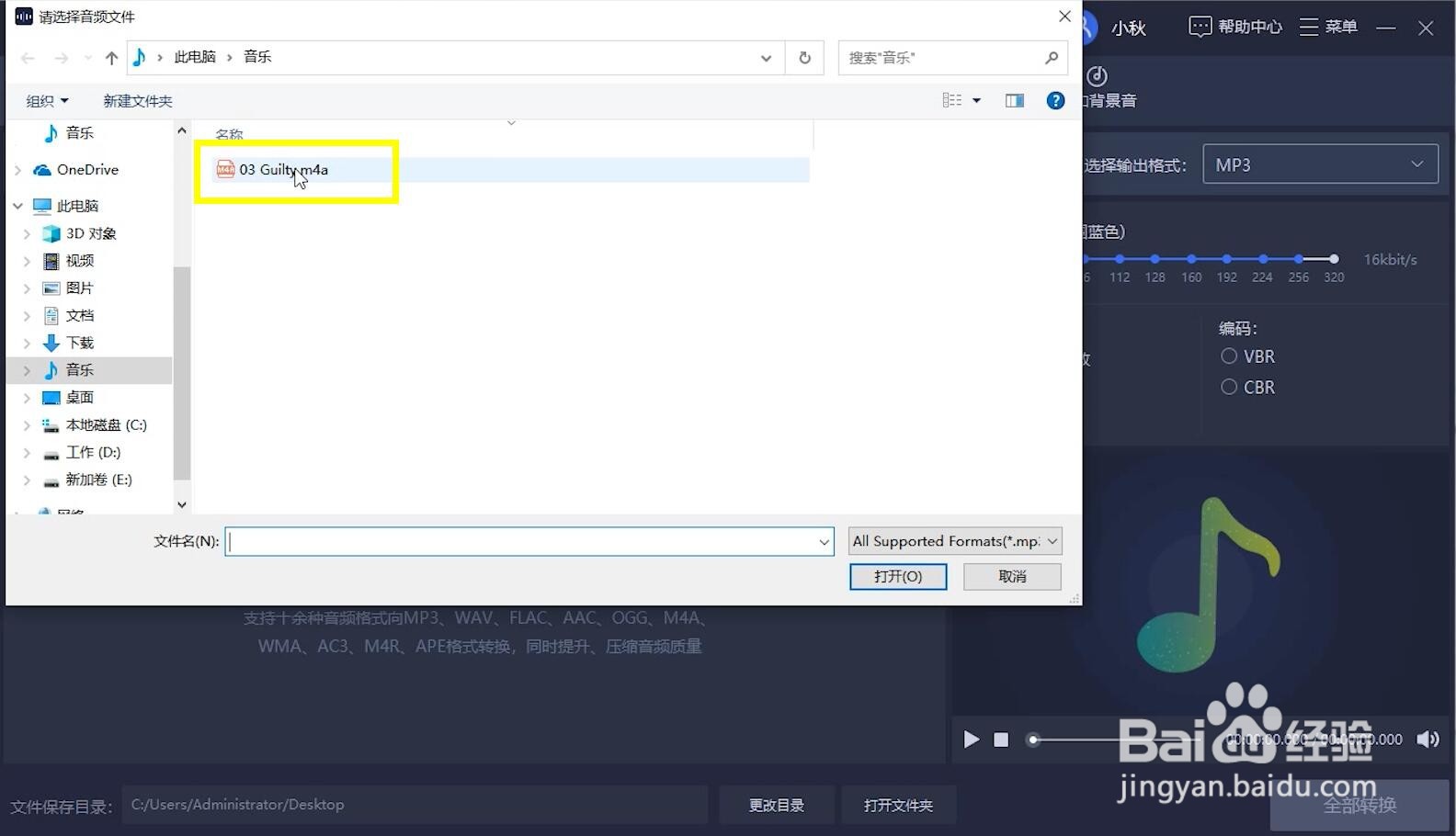Image resolution: width=1456 pixels, height=836 pixels.
Task: Play audio in the converter preview
Action: click(x=971, y=740)
